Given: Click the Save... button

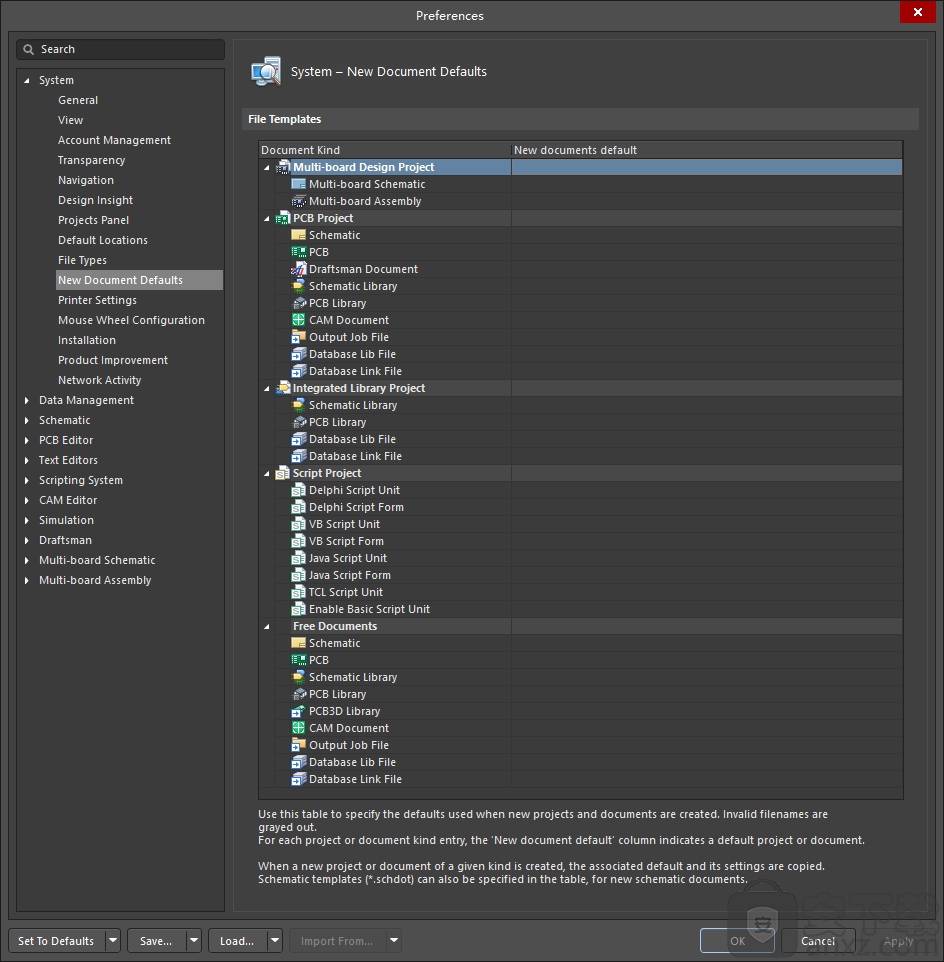Looking at the screenshot, I should [x=156, y=941].
